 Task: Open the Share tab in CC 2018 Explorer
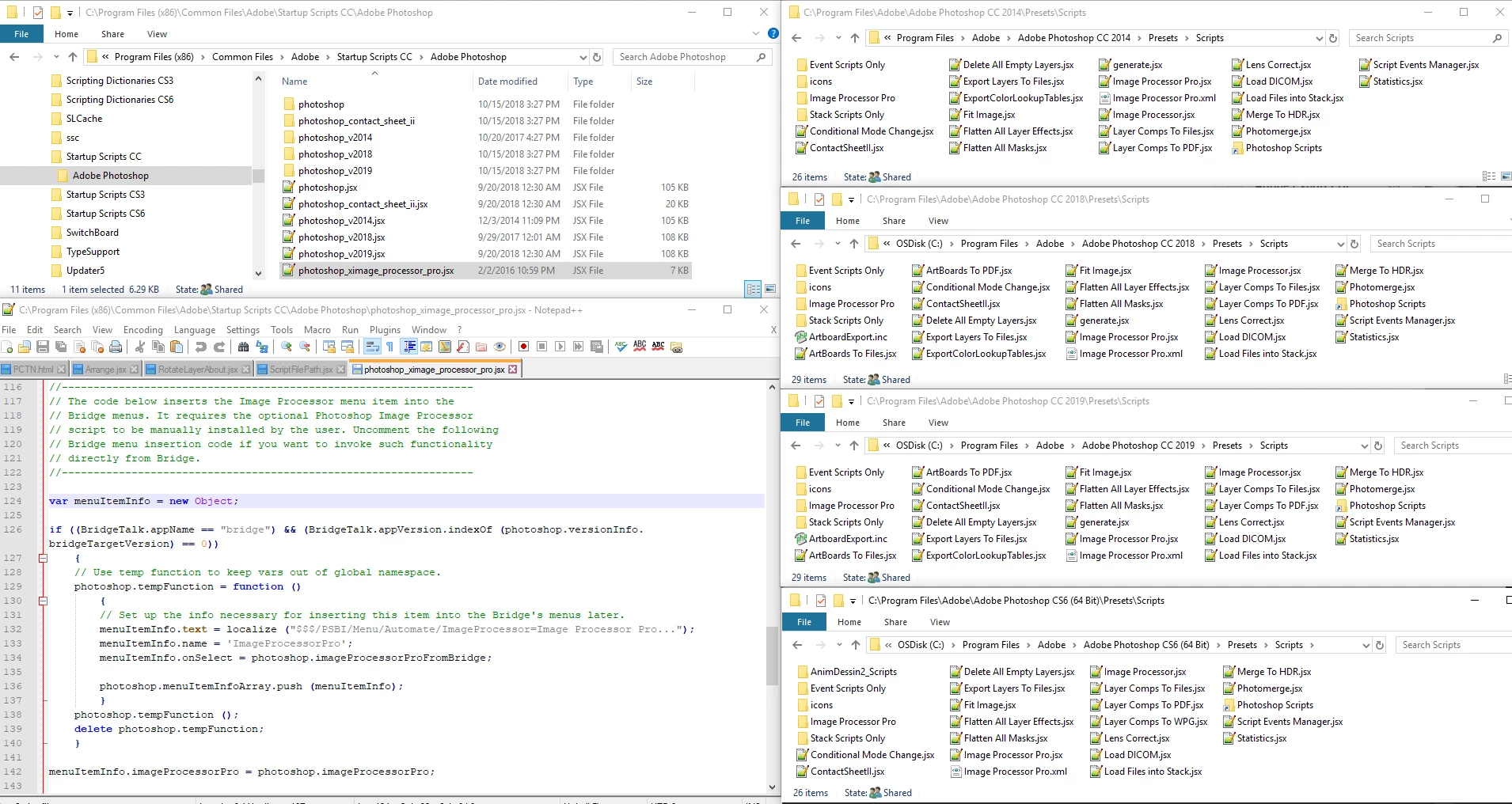click(x=894, y=221)
